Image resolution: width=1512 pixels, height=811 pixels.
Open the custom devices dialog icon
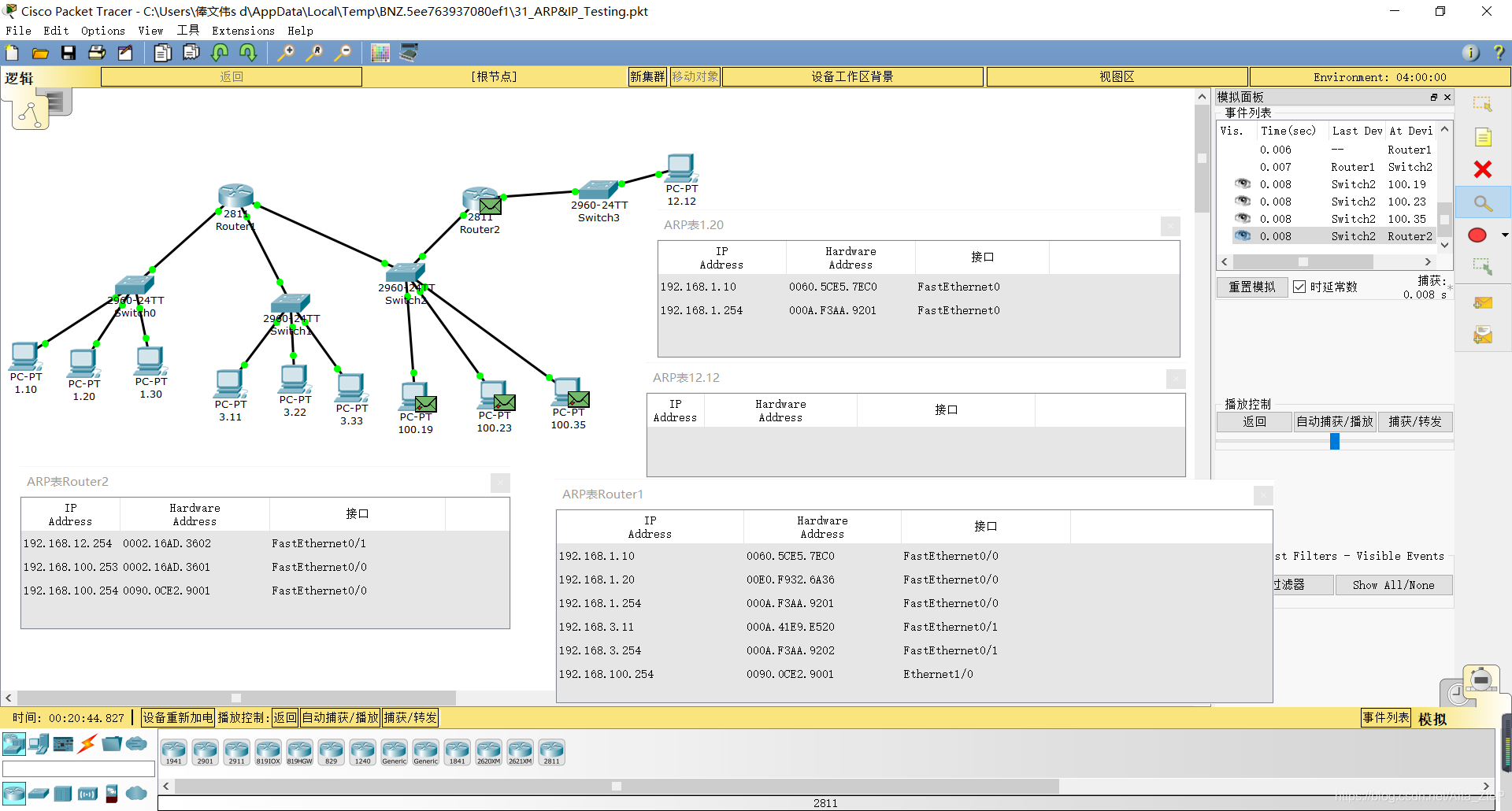(409, 53)
